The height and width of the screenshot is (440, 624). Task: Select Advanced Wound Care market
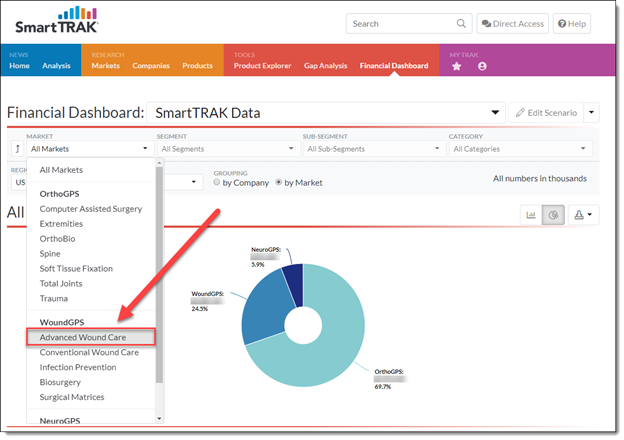pos(91,337)
